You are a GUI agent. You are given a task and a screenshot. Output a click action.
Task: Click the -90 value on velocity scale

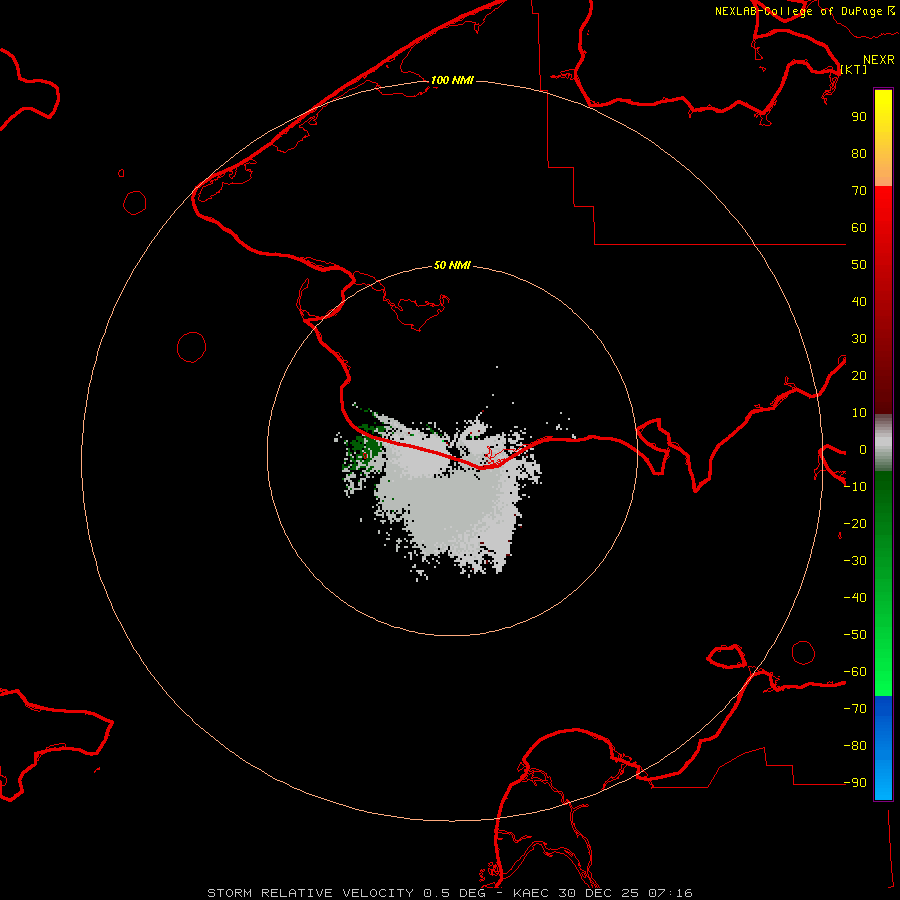coord(855,782)
